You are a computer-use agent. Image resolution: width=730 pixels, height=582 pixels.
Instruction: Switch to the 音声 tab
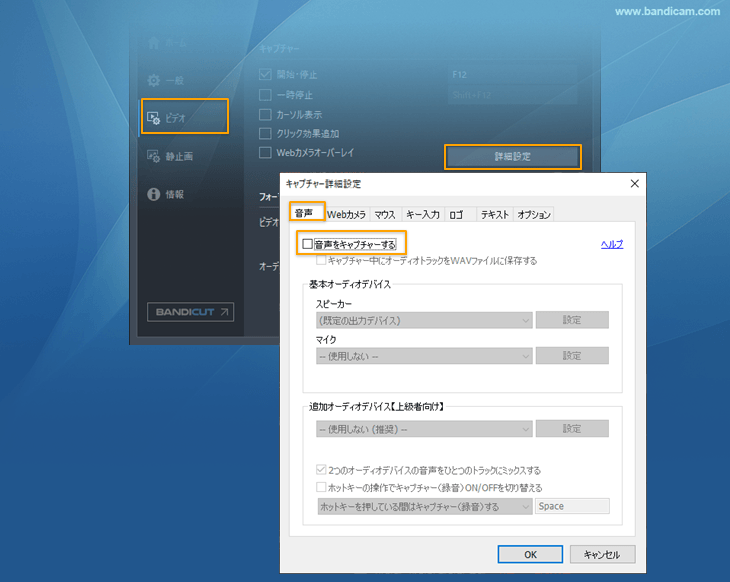coord(307,212)
